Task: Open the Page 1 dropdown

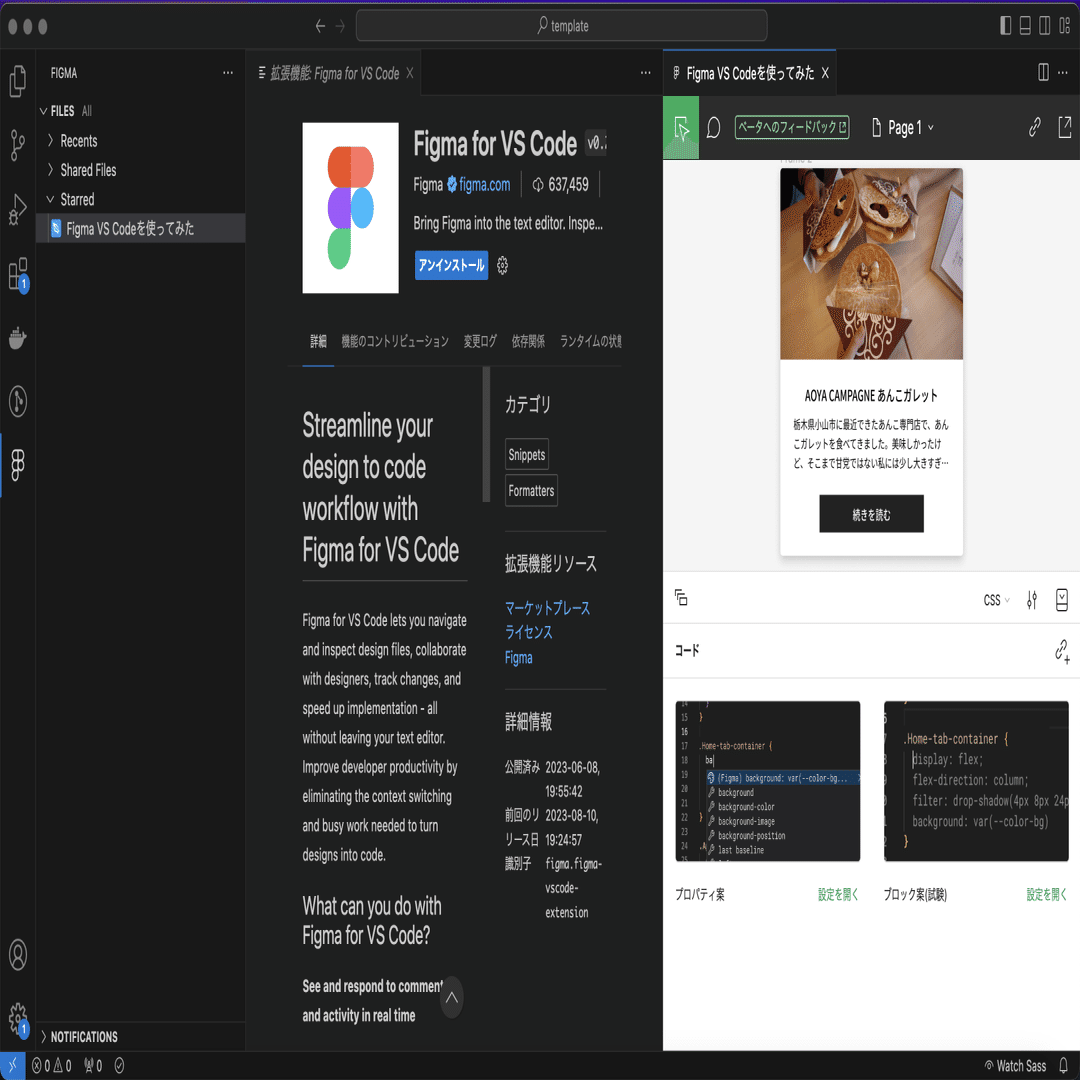Action: tap(902, 127)
